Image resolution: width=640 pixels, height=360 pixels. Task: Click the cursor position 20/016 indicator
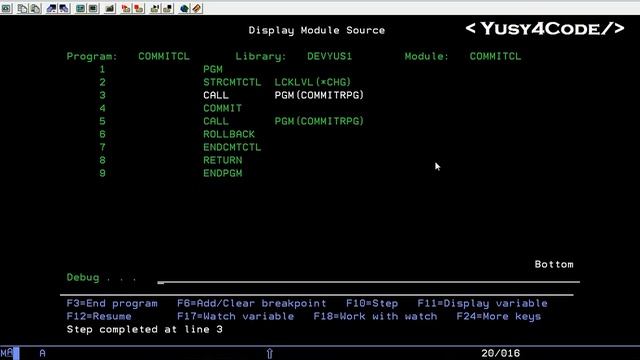500,353
